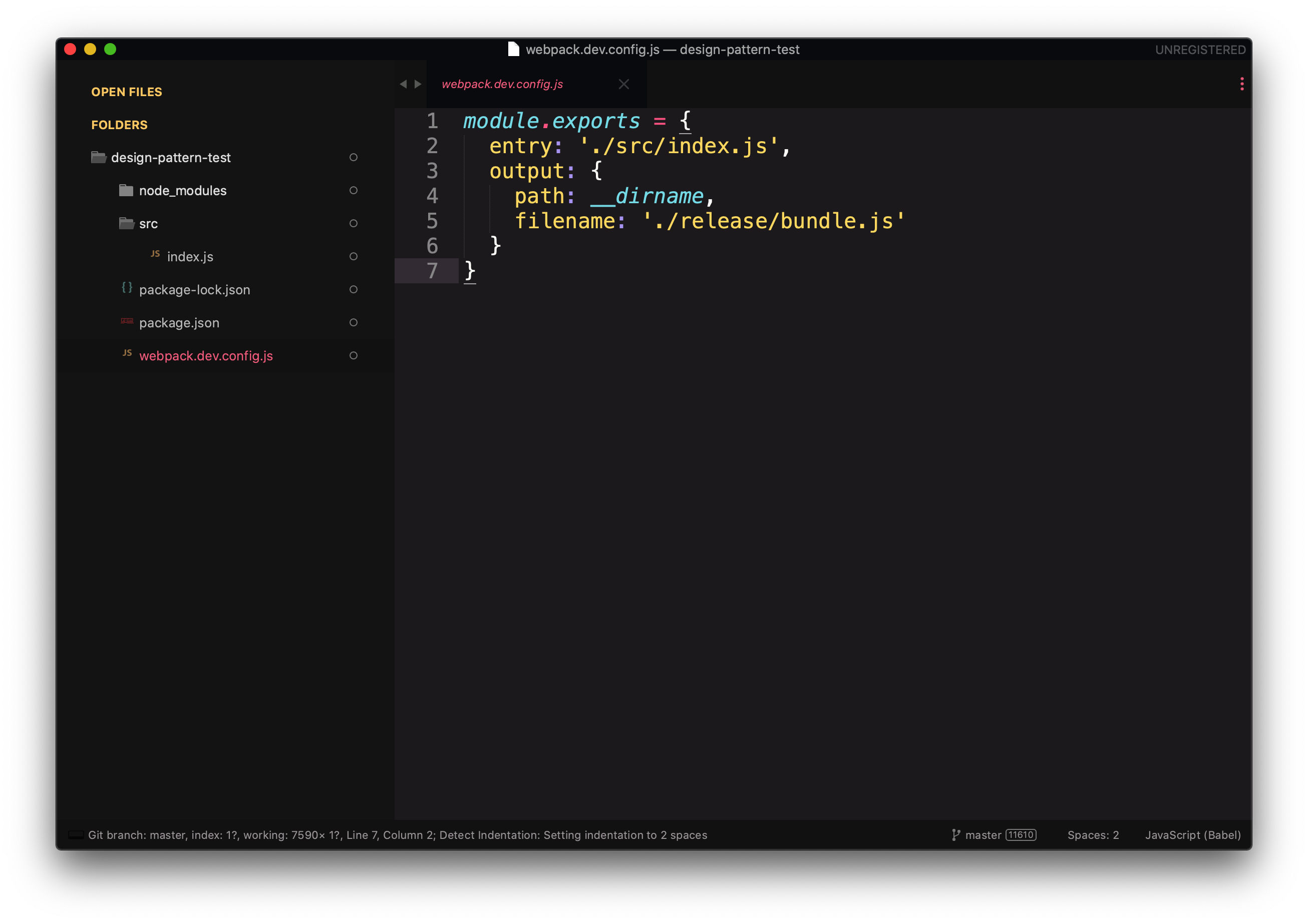This screenshot has width=1308, height=924.
Task: Open package.json from sidebar
Action: coord(179,323)
